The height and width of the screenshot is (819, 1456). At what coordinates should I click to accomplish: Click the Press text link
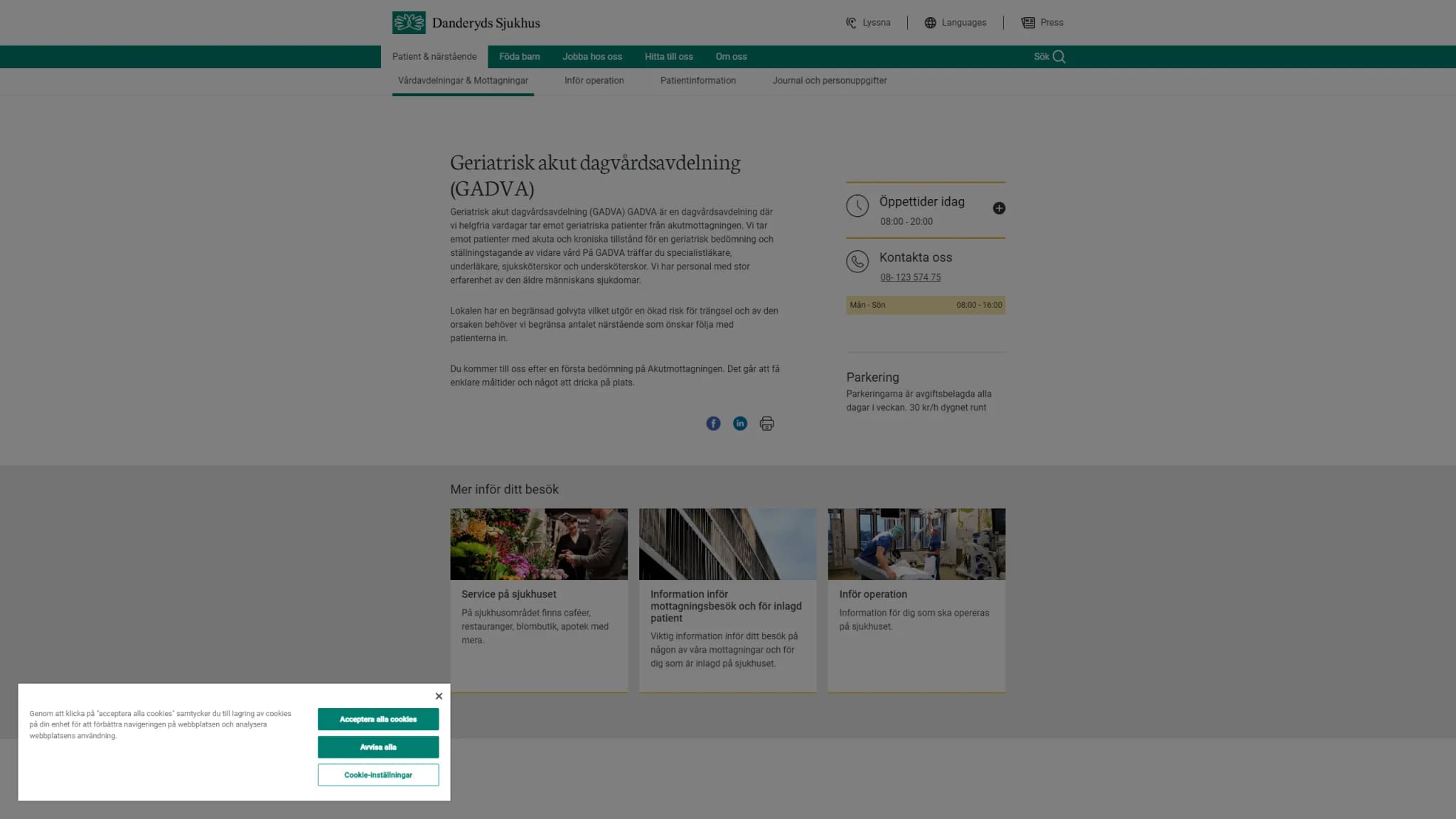point(1052,23)
